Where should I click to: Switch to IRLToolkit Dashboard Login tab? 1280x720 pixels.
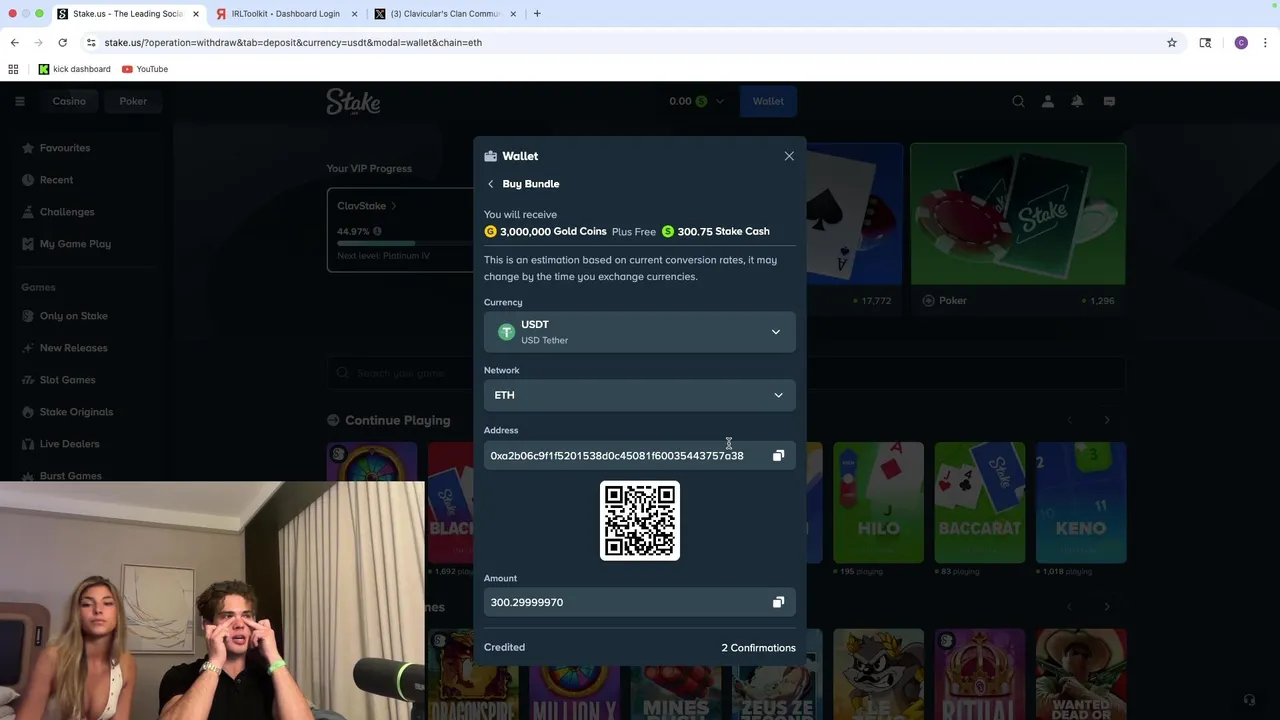(285, 14)
